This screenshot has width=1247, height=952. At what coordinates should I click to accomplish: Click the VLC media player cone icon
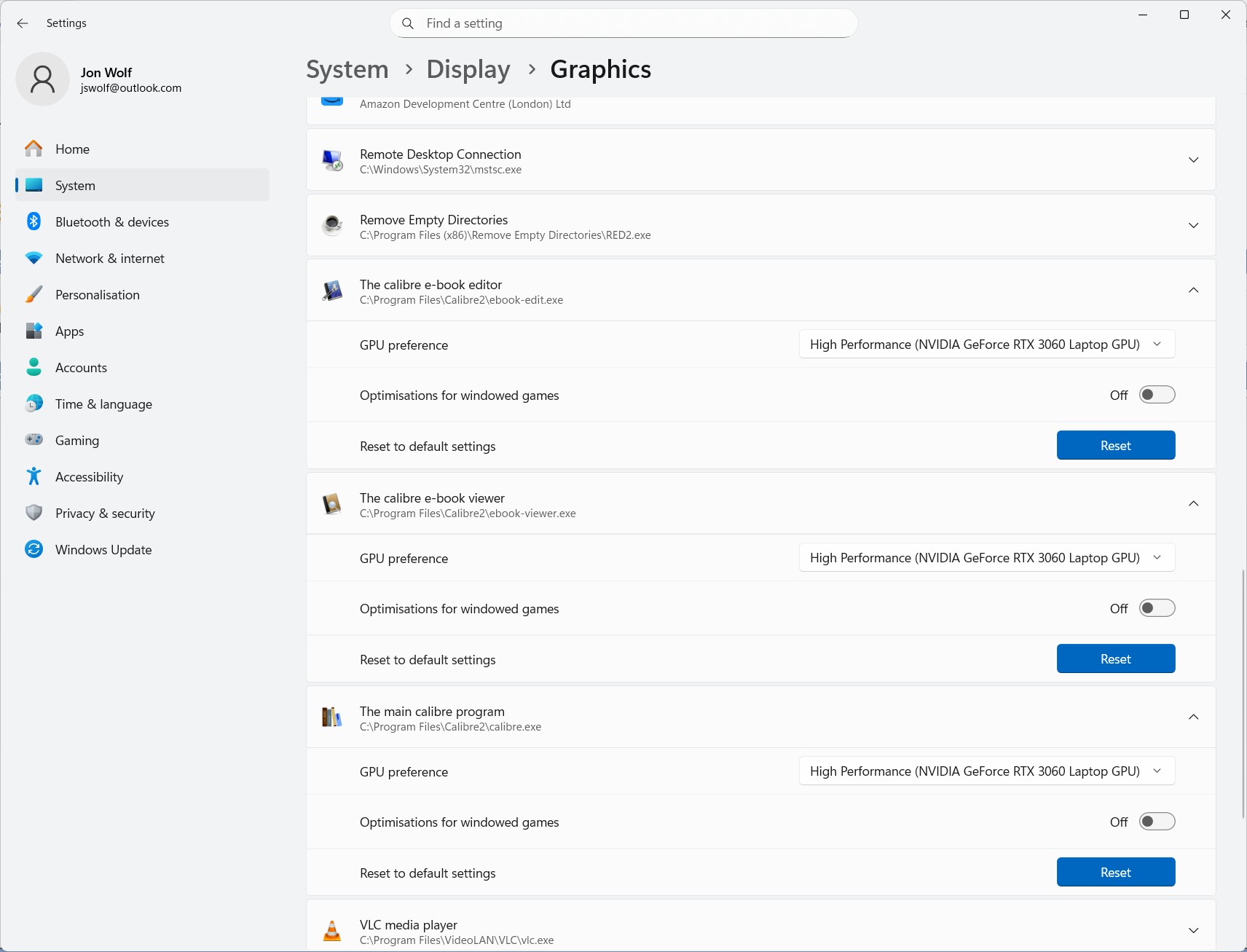(x=332, y=931)
